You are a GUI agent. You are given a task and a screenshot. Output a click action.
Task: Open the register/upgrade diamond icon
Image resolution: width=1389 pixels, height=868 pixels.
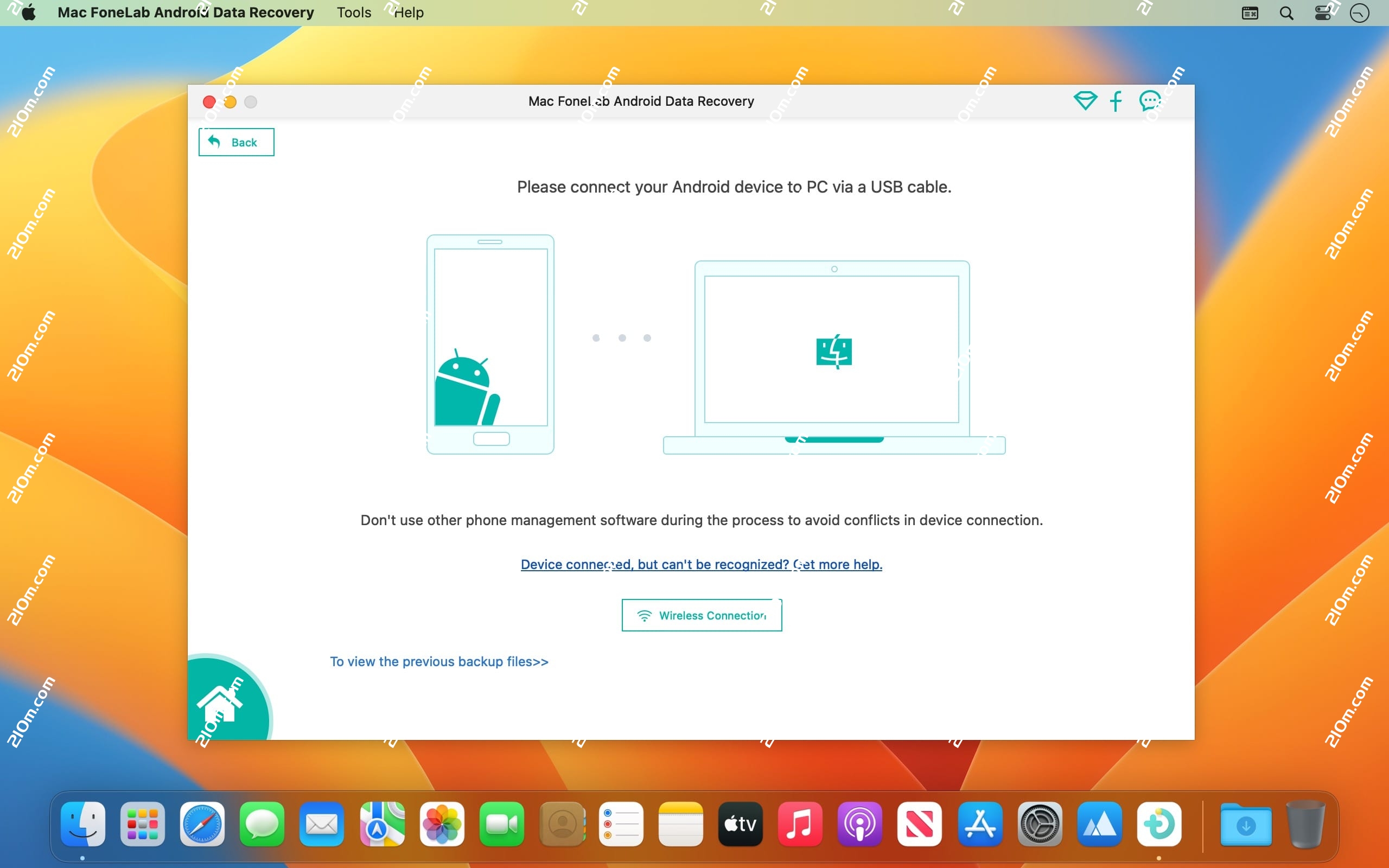(1084, 101)
